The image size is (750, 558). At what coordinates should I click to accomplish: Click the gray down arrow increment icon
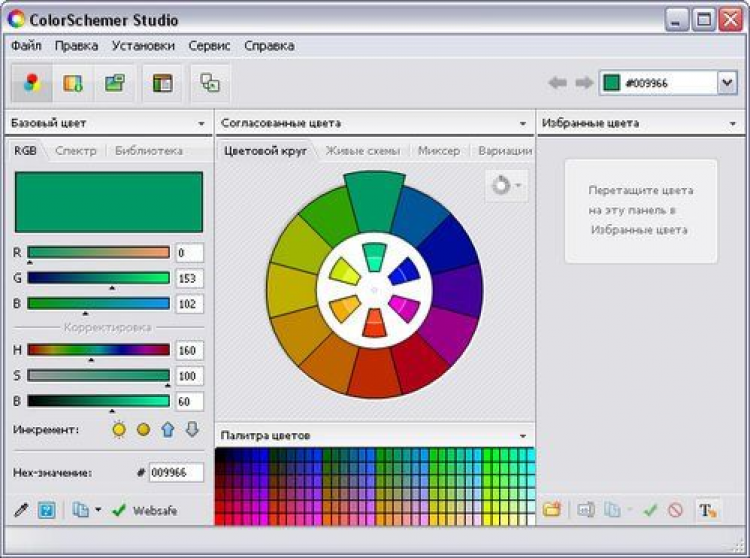coord(192,429)
